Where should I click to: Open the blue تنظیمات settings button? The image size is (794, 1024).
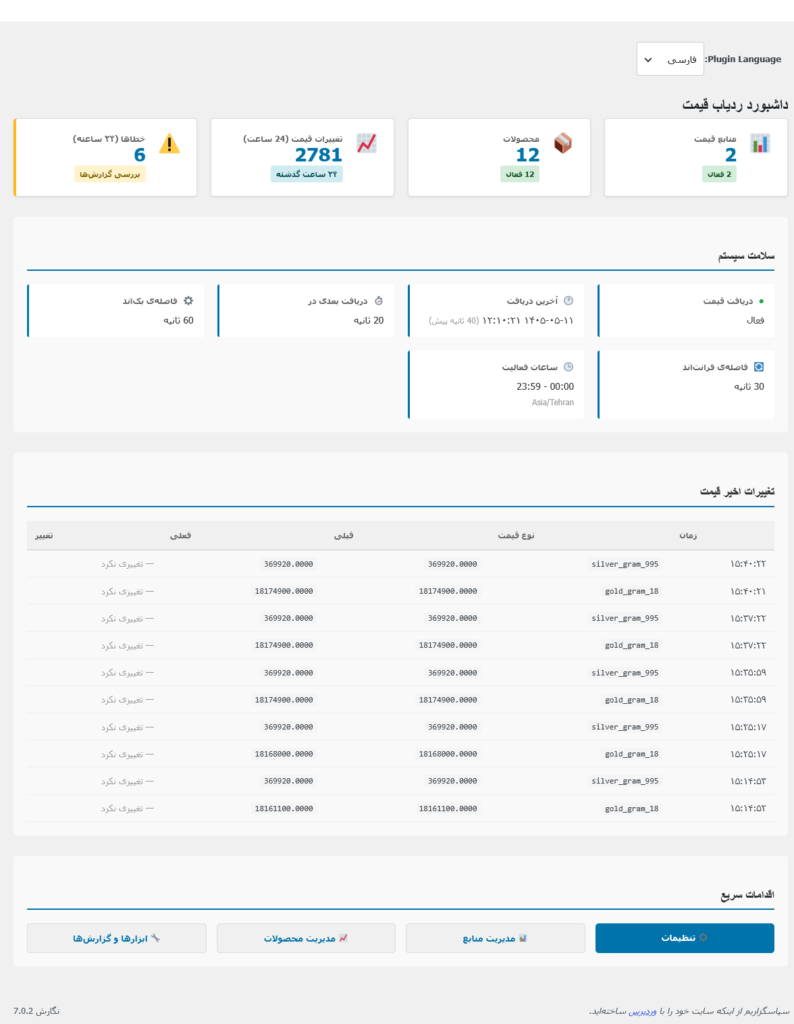coord(684,938)
